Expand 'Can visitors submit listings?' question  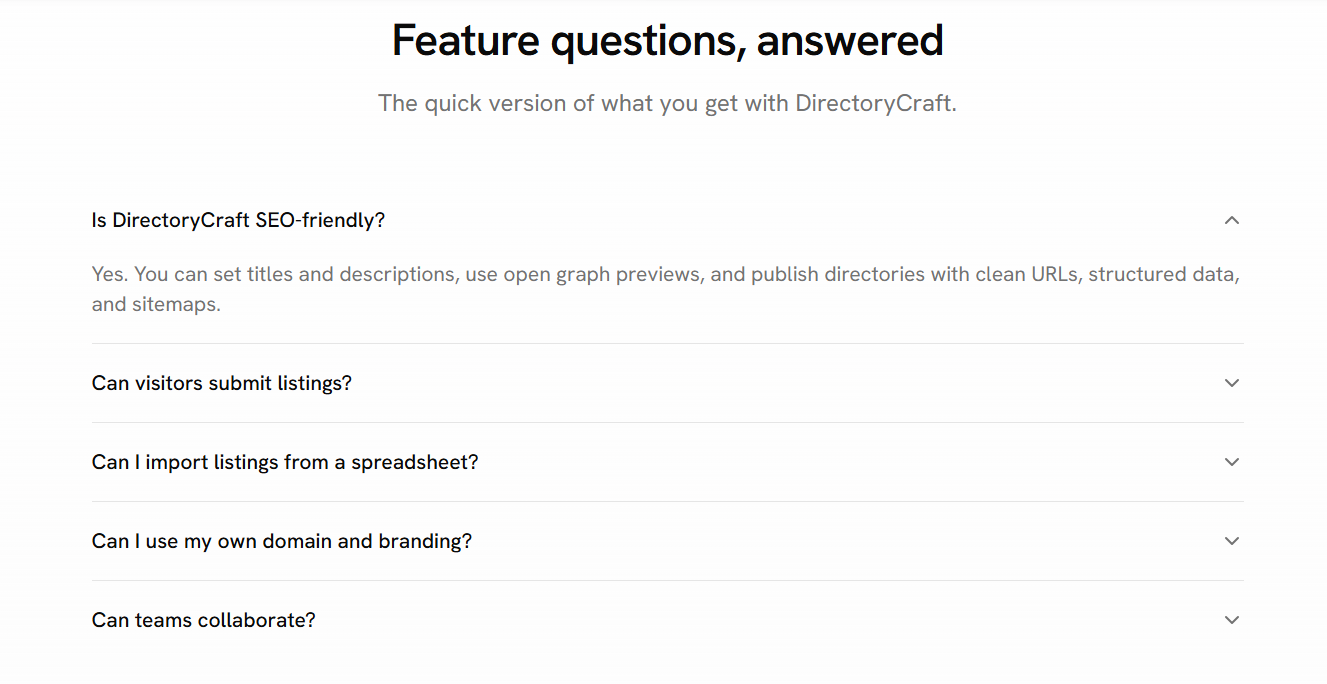(222, 383)
